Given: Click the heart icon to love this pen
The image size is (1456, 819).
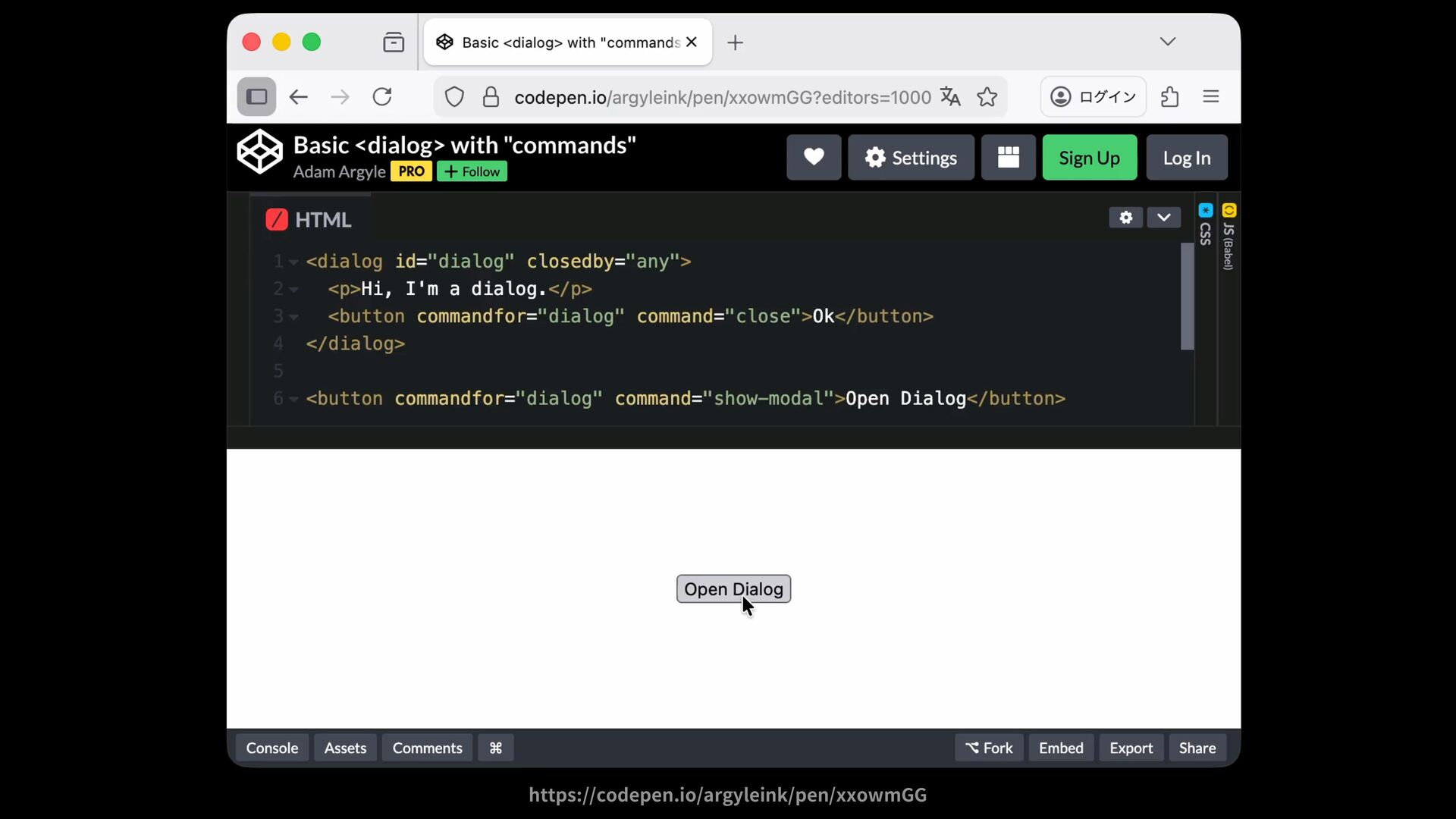Looking at the screenshot, I should click(814, 158).
